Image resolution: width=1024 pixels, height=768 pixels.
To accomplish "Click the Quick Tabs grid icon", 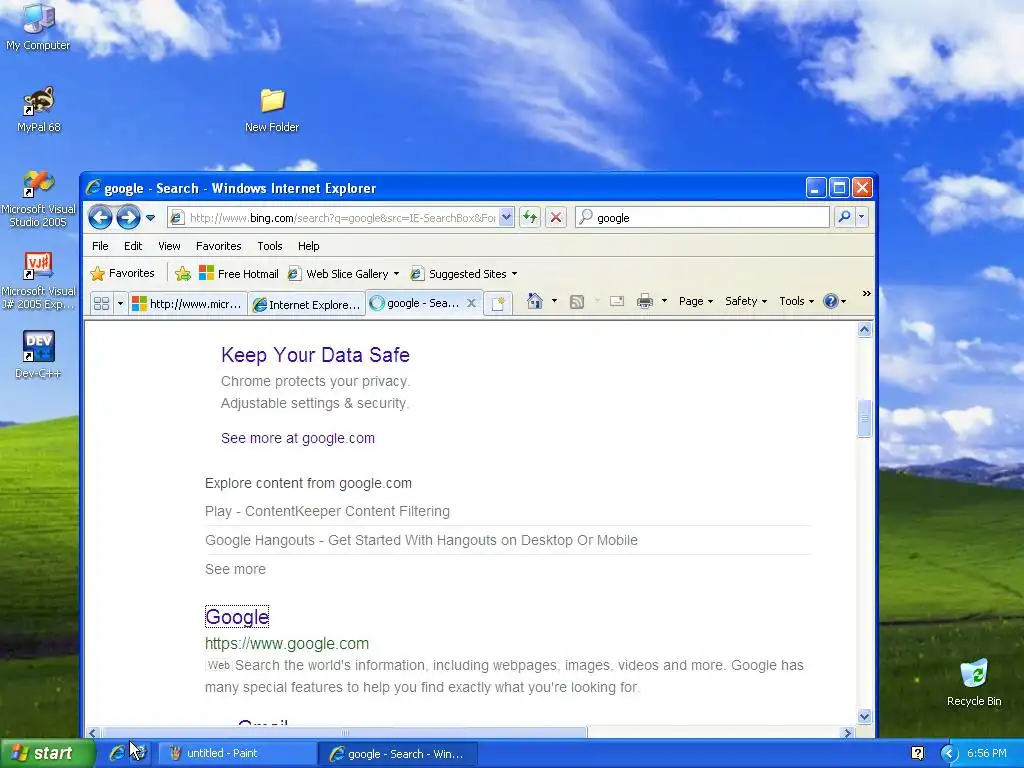I will (101, 304).
